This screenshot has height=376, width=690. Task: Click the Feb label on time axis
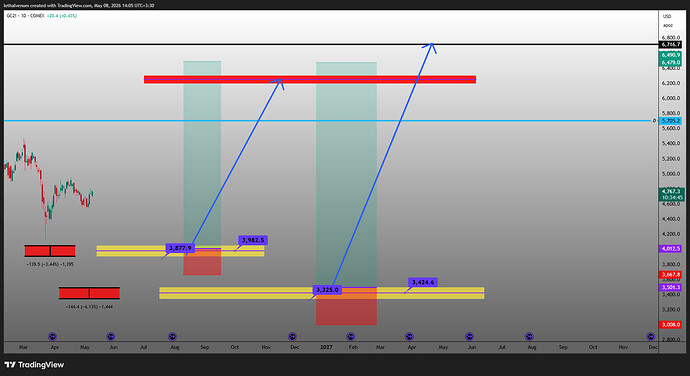tap(353, 347)
